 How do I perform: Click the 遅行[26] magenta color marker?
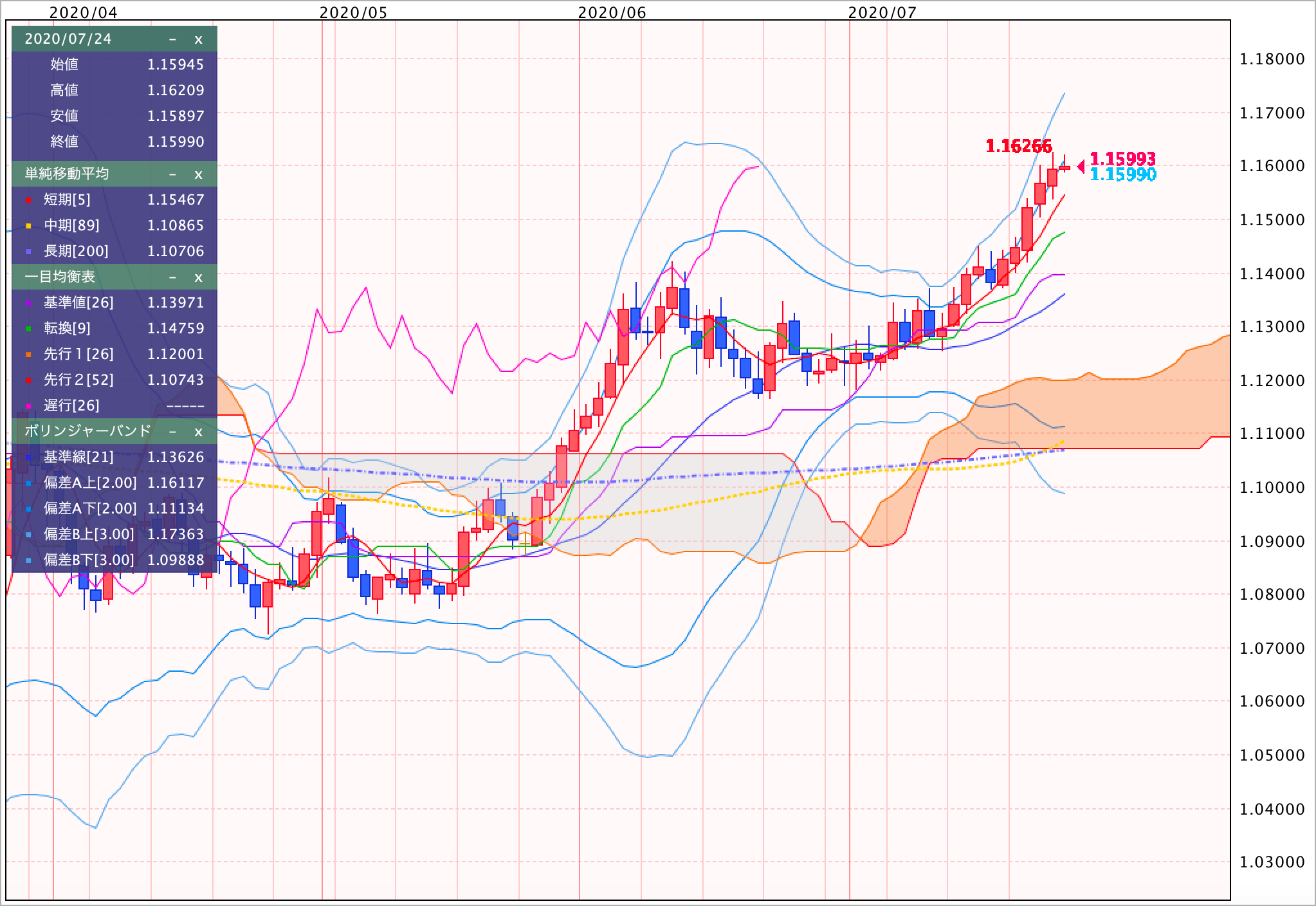(x=28, y=407)
